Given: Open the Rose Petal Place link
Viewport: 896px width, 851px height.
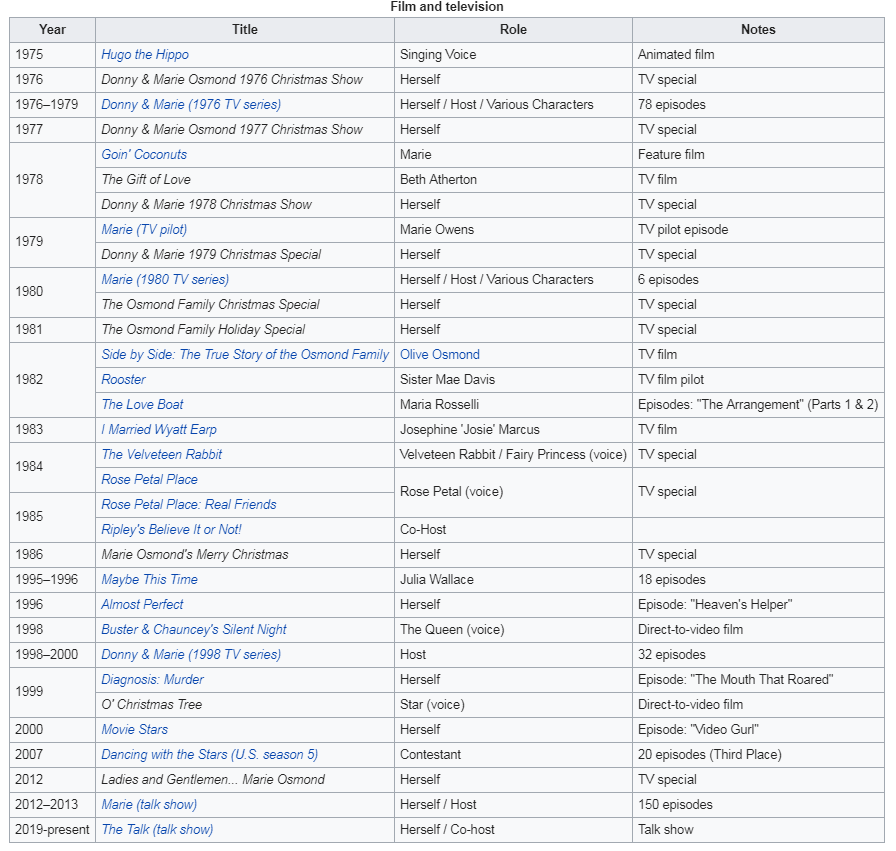Looking at the screenshot, I should 149,480.
